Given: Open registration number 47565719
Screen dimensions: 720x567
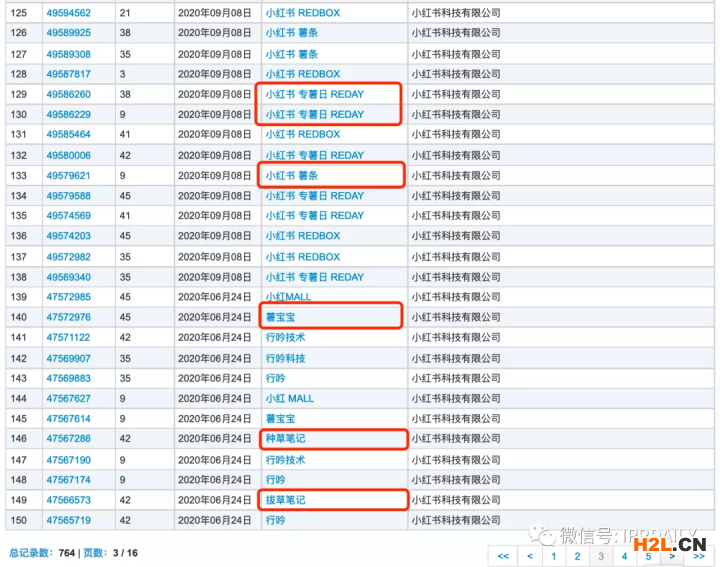Looking at the screenshot, I should (x=68, y=520).
